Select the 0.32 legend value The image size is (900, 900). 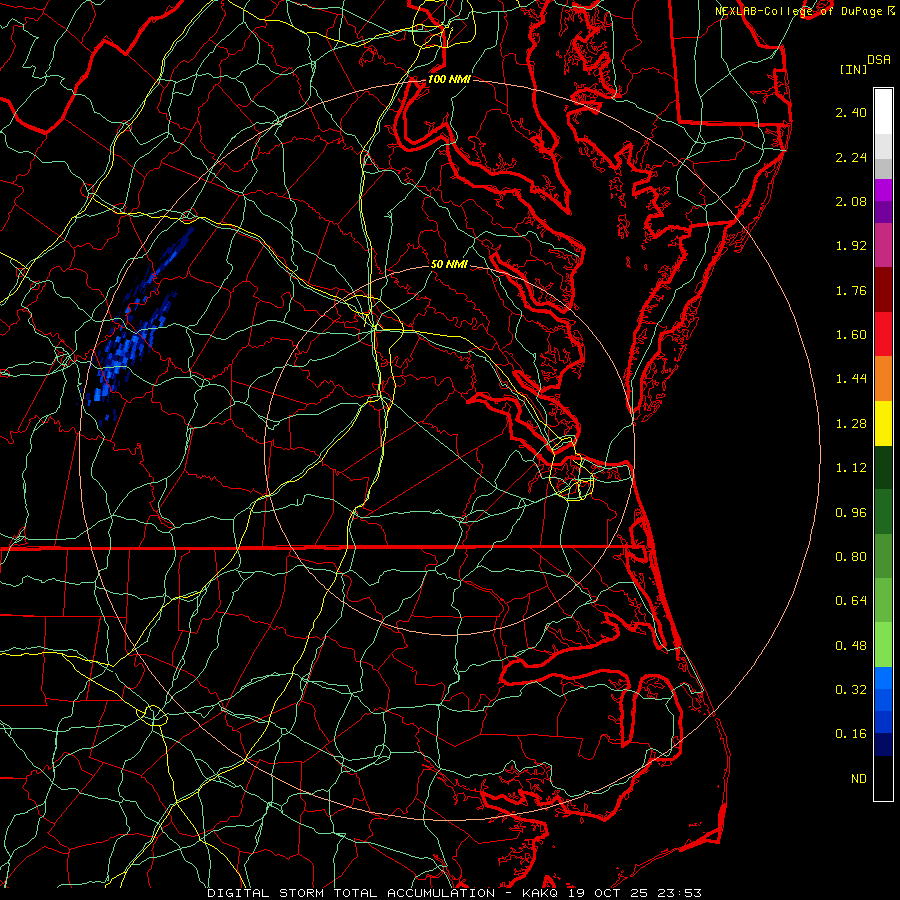click(x=851, y=690)
